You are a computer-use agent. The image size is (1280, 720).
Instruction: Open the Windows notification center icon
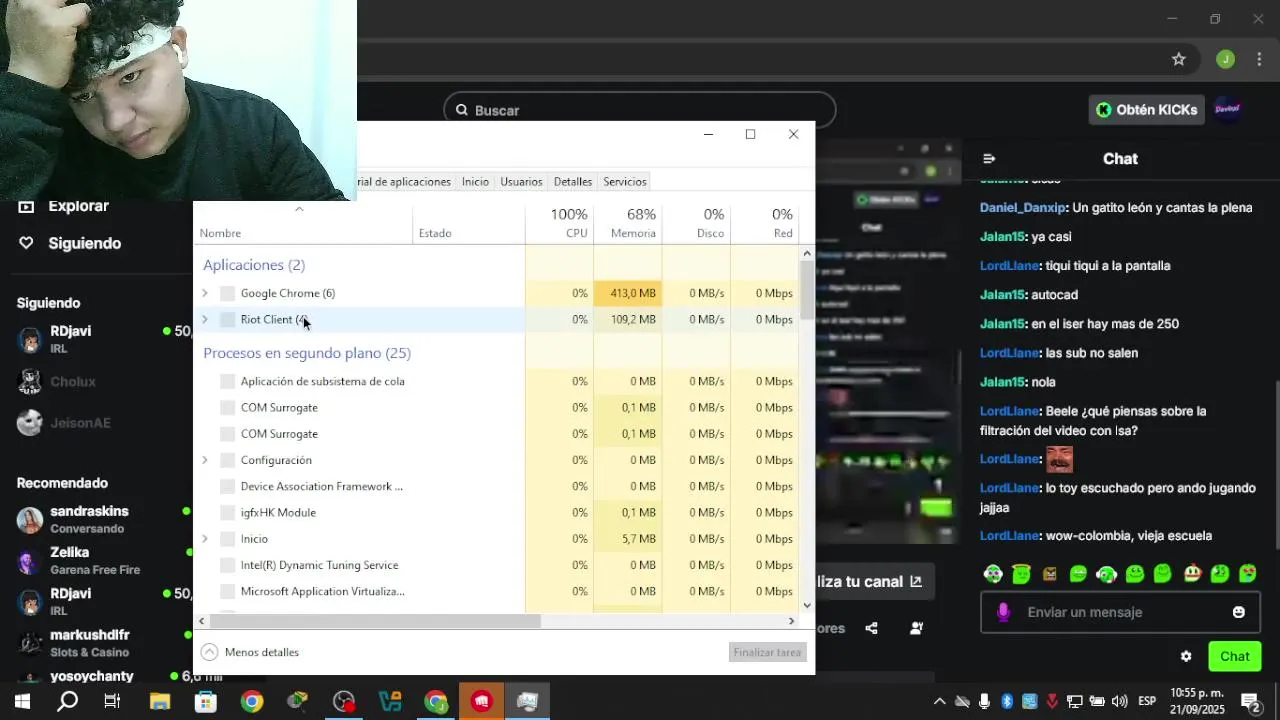pos(1250,702)
